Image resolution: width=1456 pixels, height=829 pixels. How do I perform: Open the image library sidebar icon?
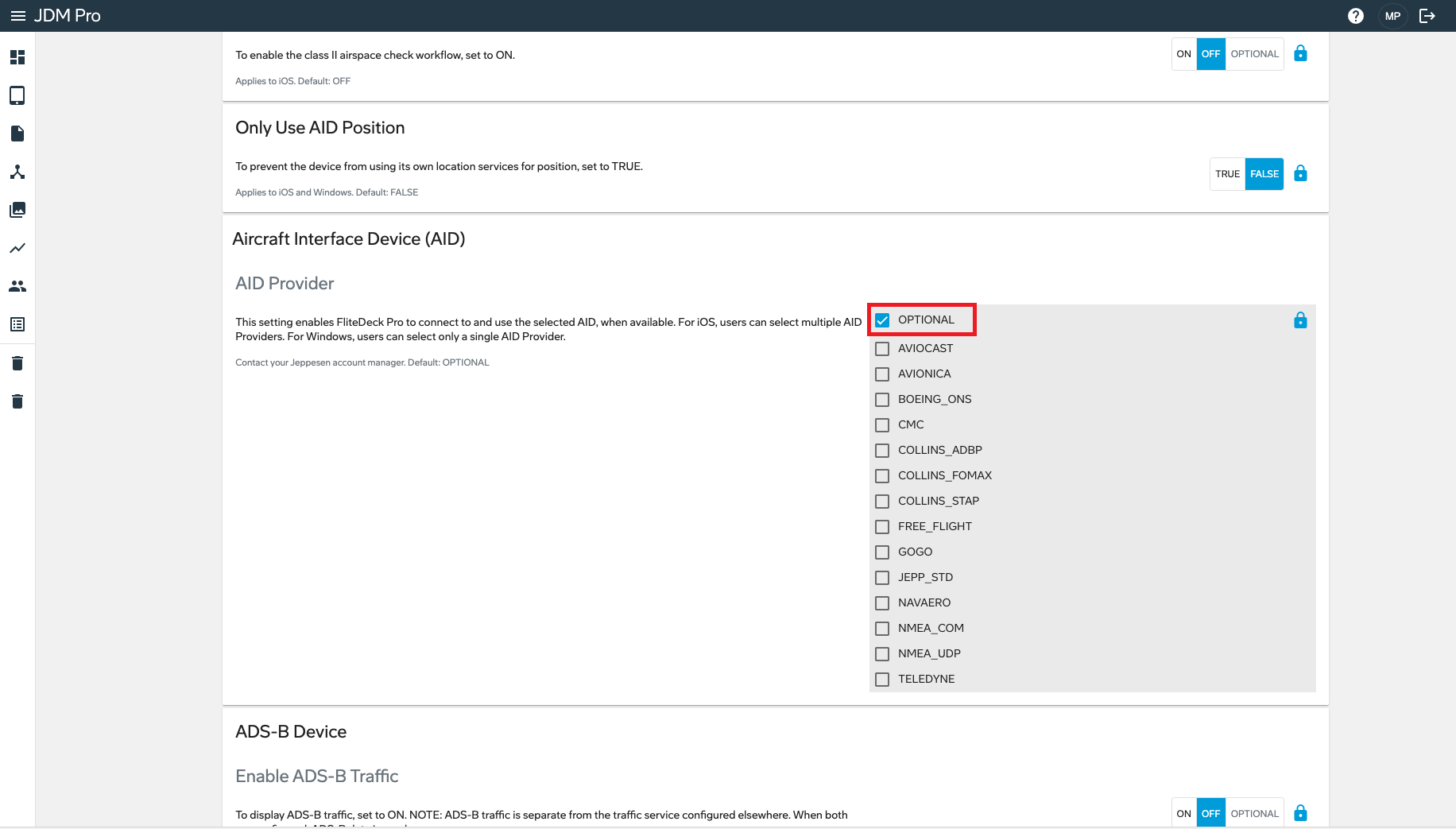tap(17, 210)
